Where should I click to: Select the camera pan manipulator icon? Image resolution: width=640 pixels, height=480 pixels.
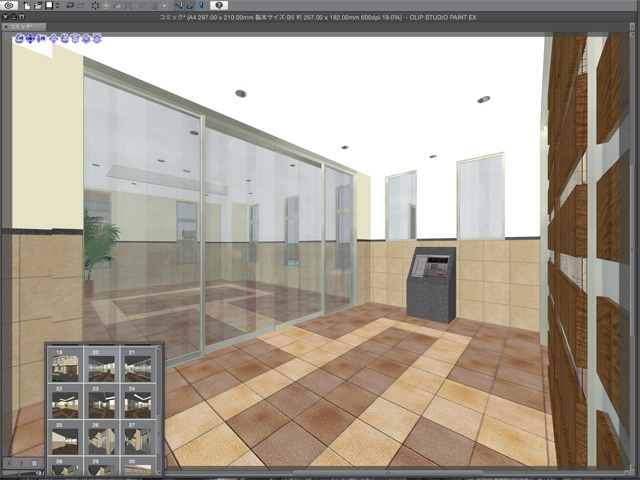coord(31,39)
